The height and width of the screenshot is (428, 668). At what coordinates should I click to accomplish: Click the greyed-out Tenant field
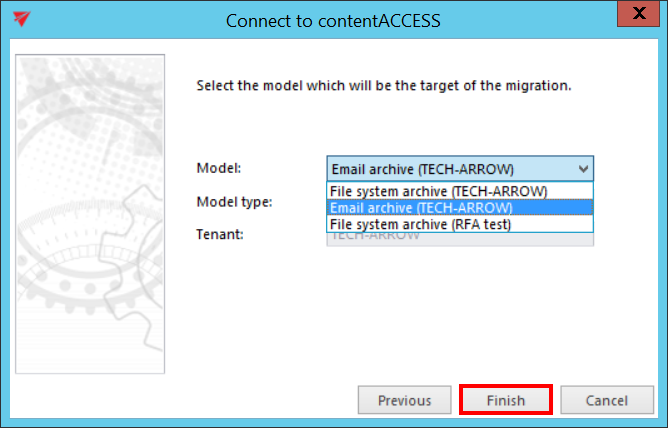pos(460,239)
